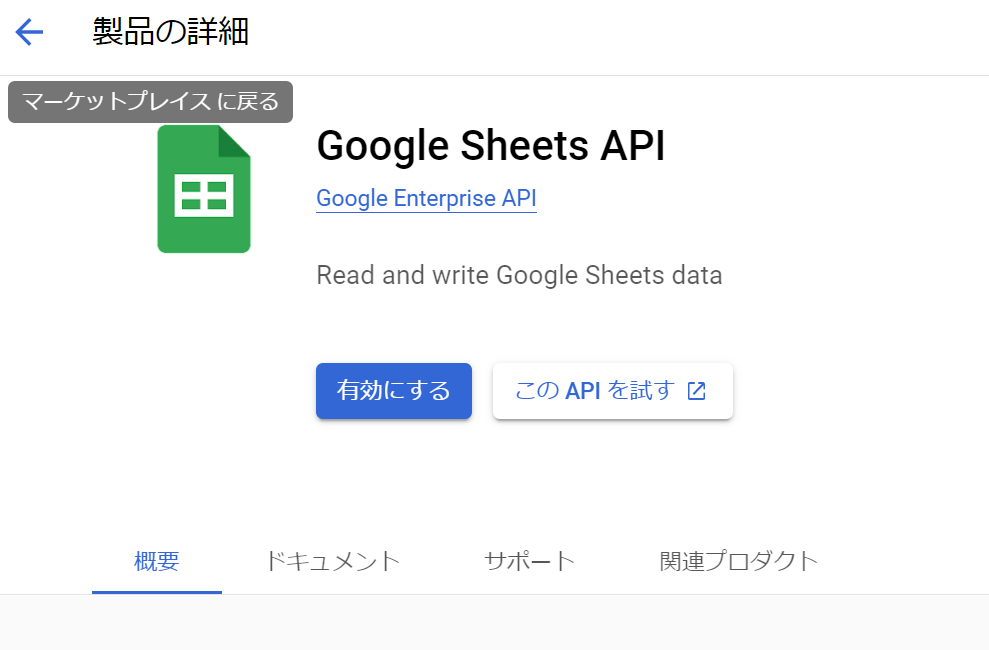Switch to the ドキュメント tab
This screenshot has width=989, height=650.
tap(332, 561)
